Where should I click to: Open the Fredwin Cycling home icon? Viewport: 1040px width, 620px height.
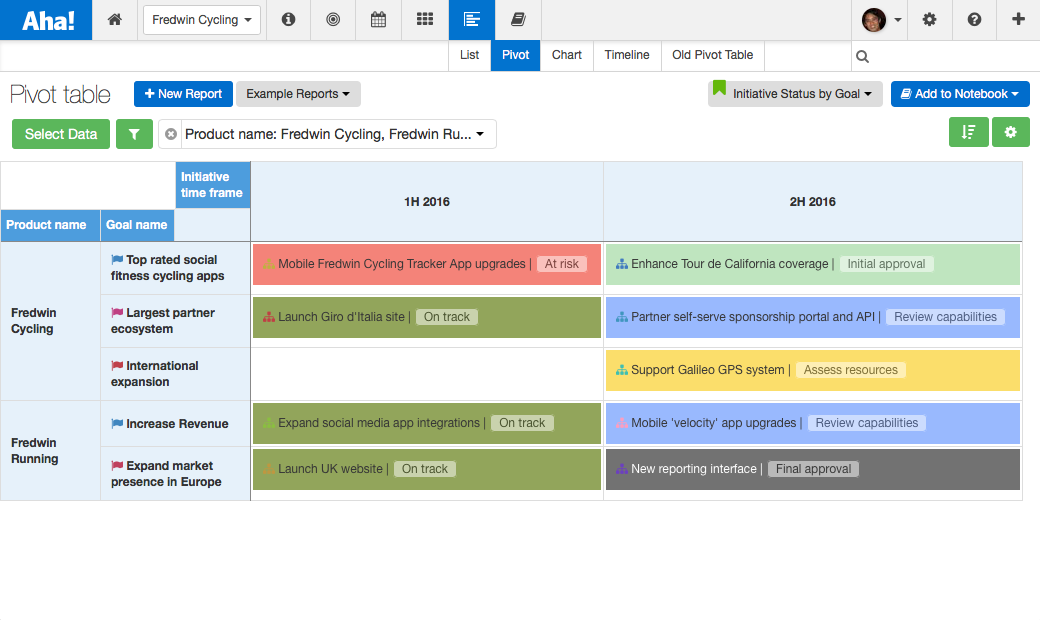point(114,19)
